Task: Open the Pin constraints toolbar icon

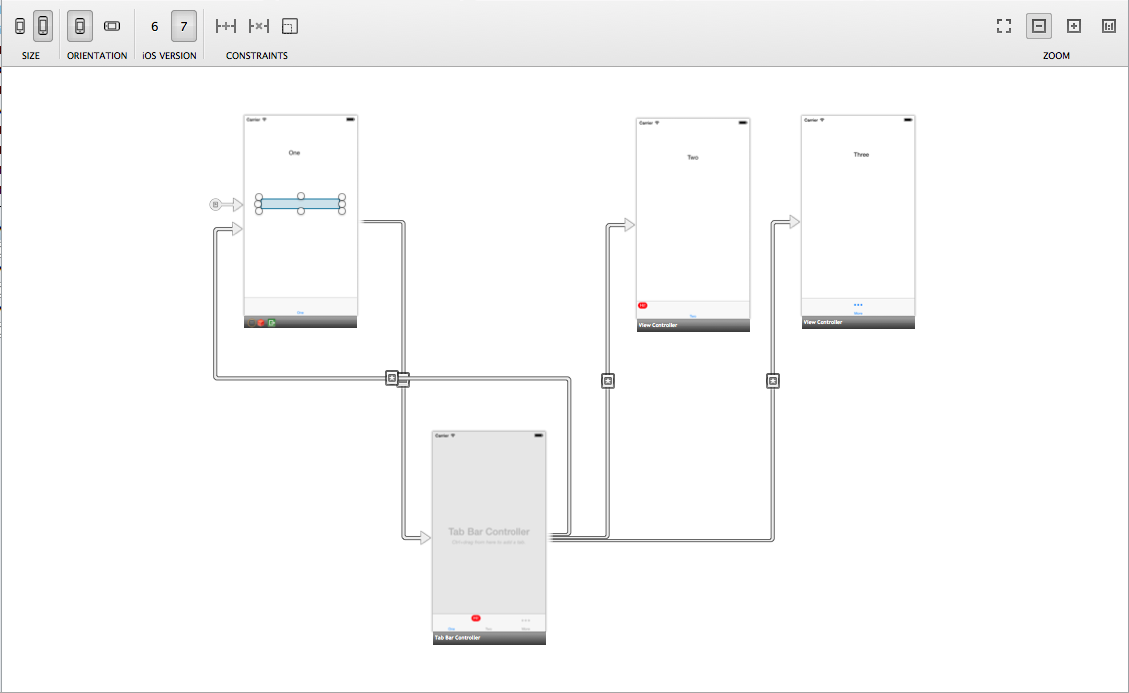Action: pos(224,26)
